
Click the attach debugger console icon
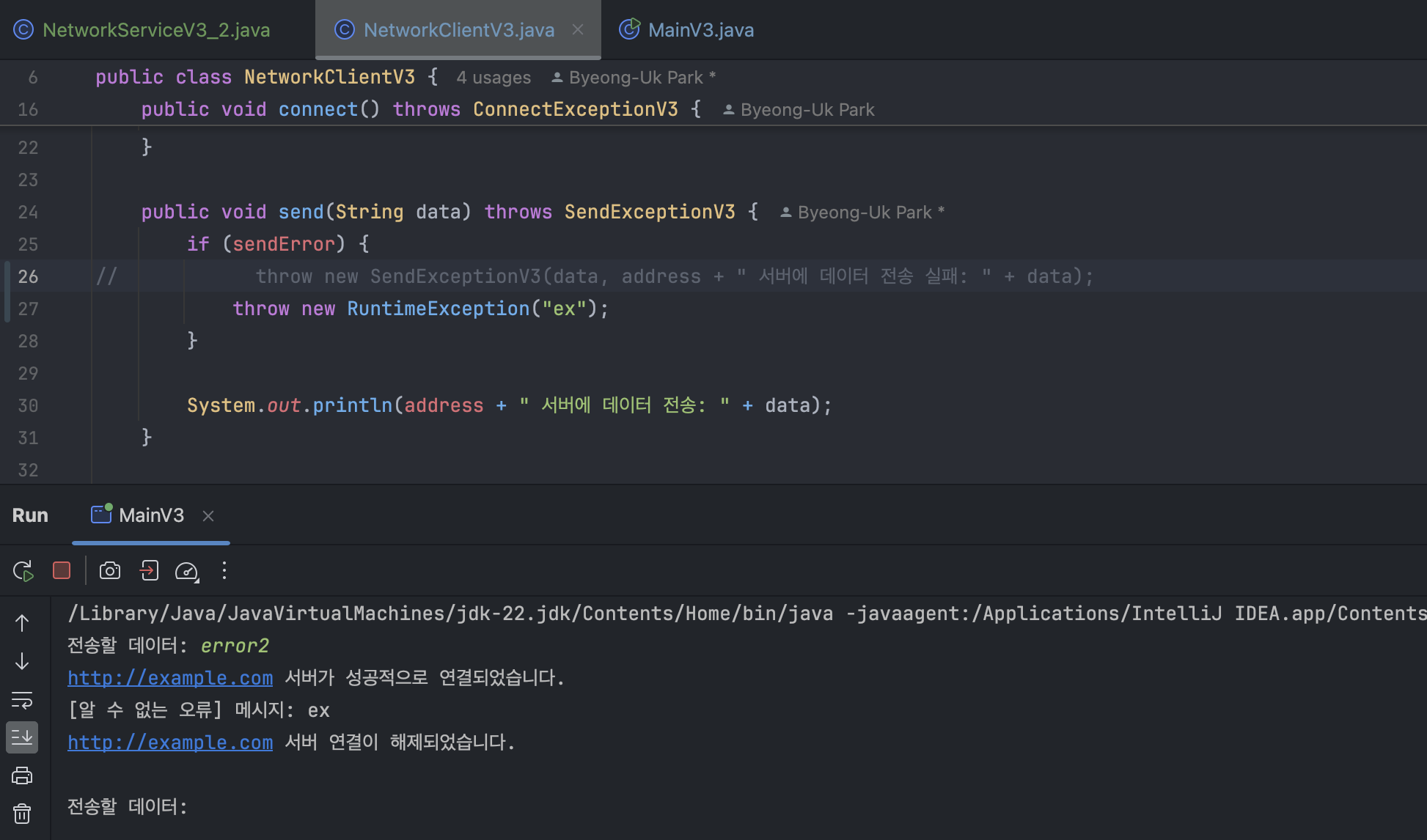coord(150,570)
